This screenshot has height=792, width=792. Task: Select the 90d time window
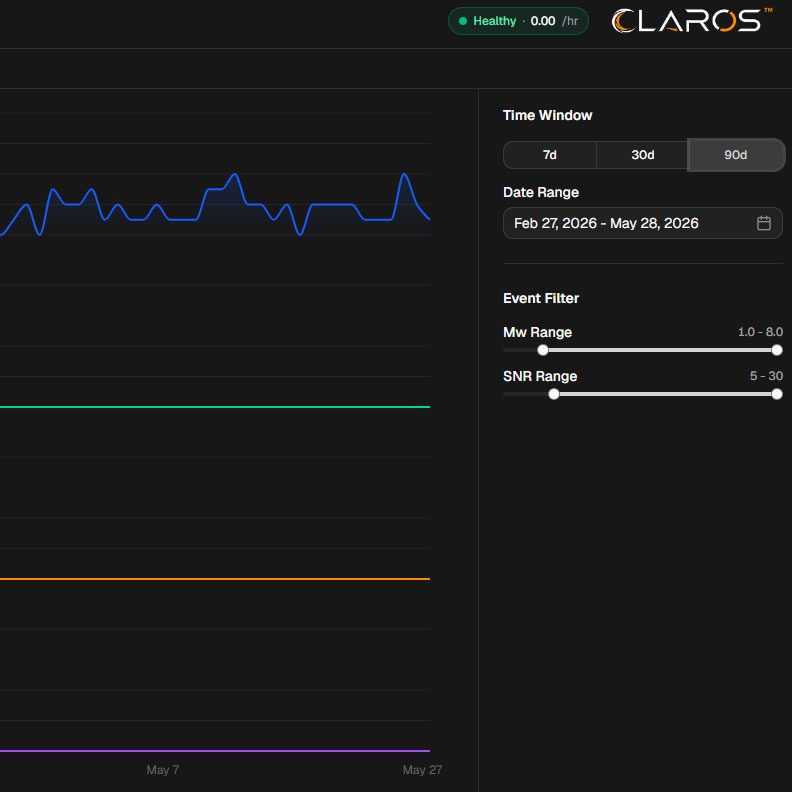tap(736, 155)
